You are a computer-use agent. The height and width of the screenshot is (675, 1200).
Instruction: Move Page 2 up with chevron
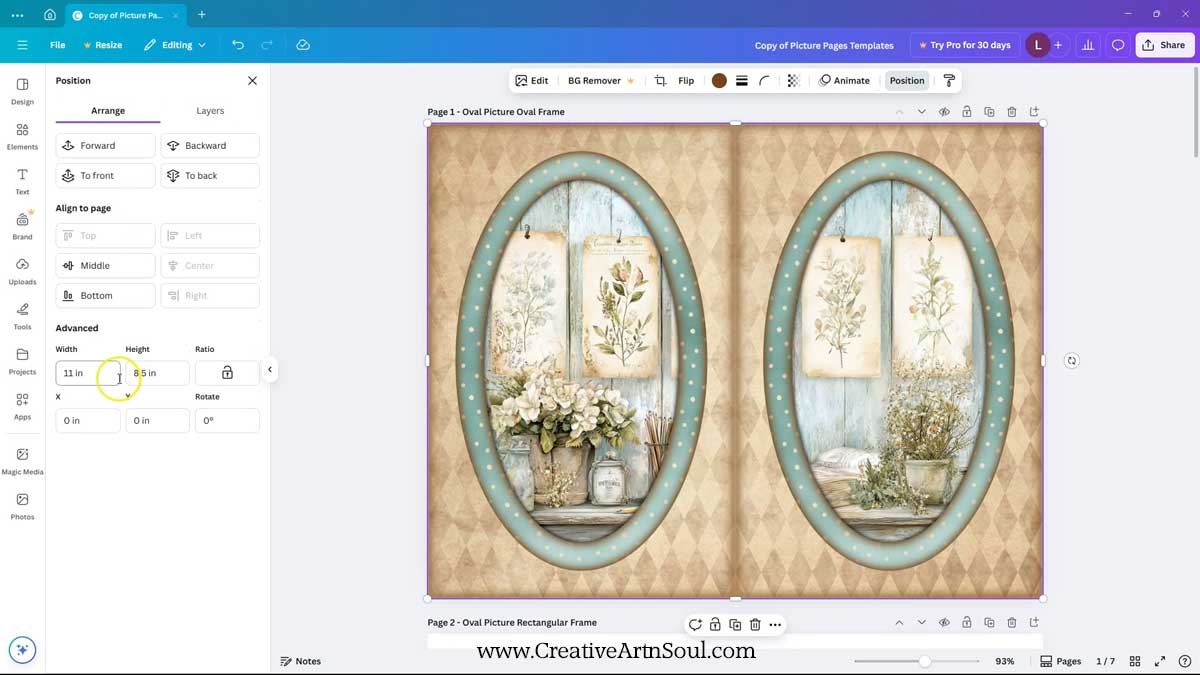[899, 623]
